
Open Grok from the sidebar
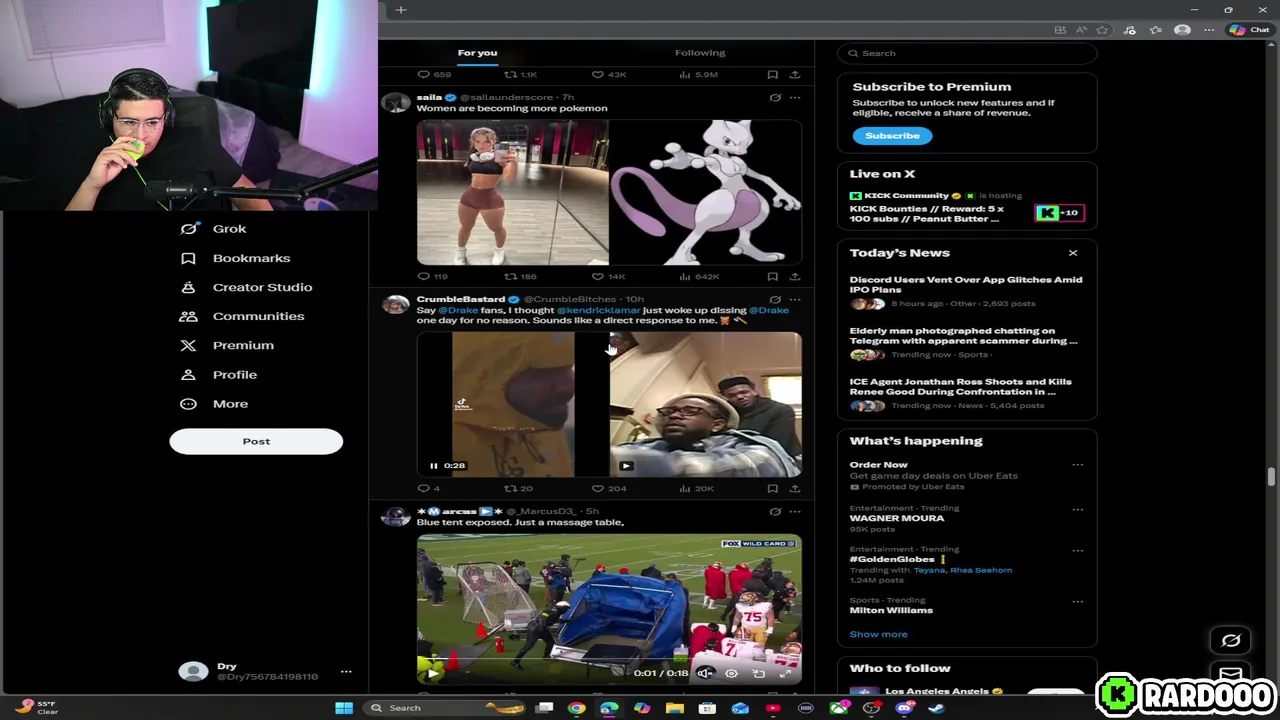(213, 229)
